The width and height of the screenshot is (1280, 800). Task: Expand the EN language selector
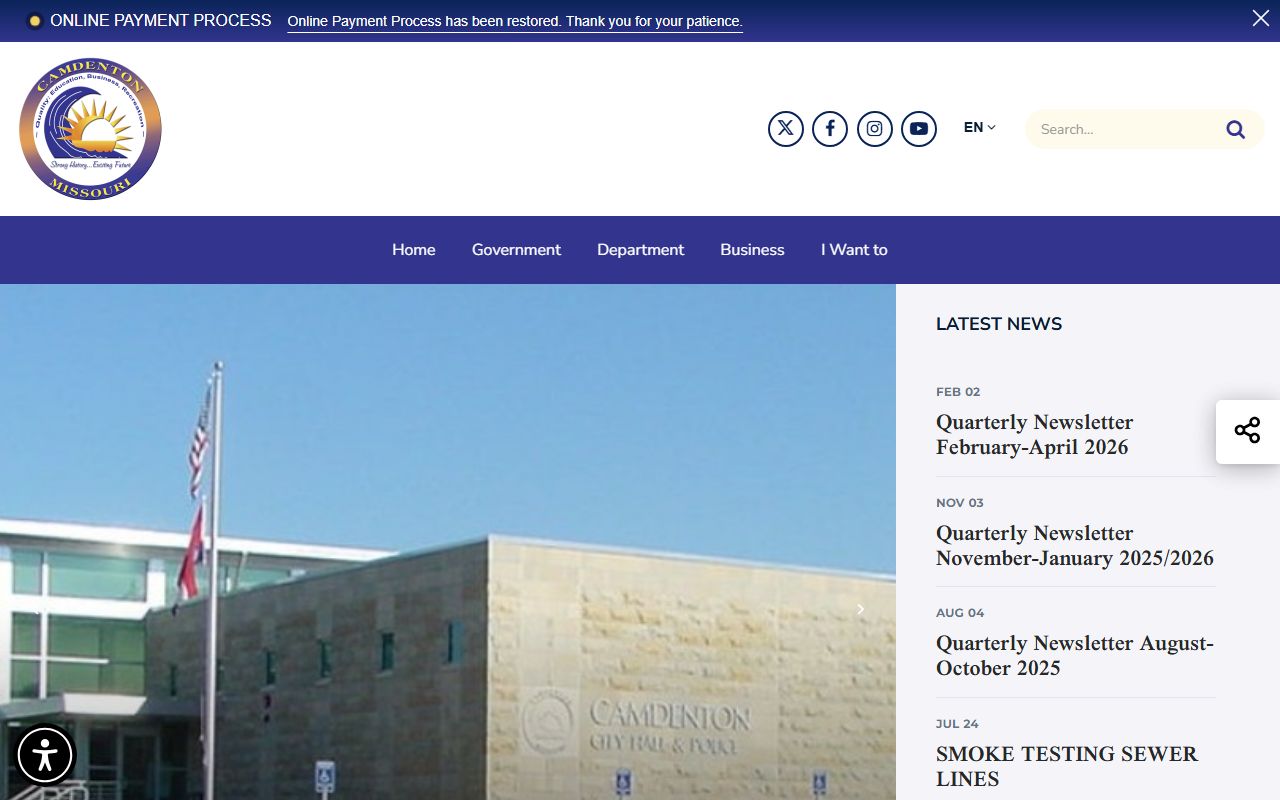tap(980, 127)
